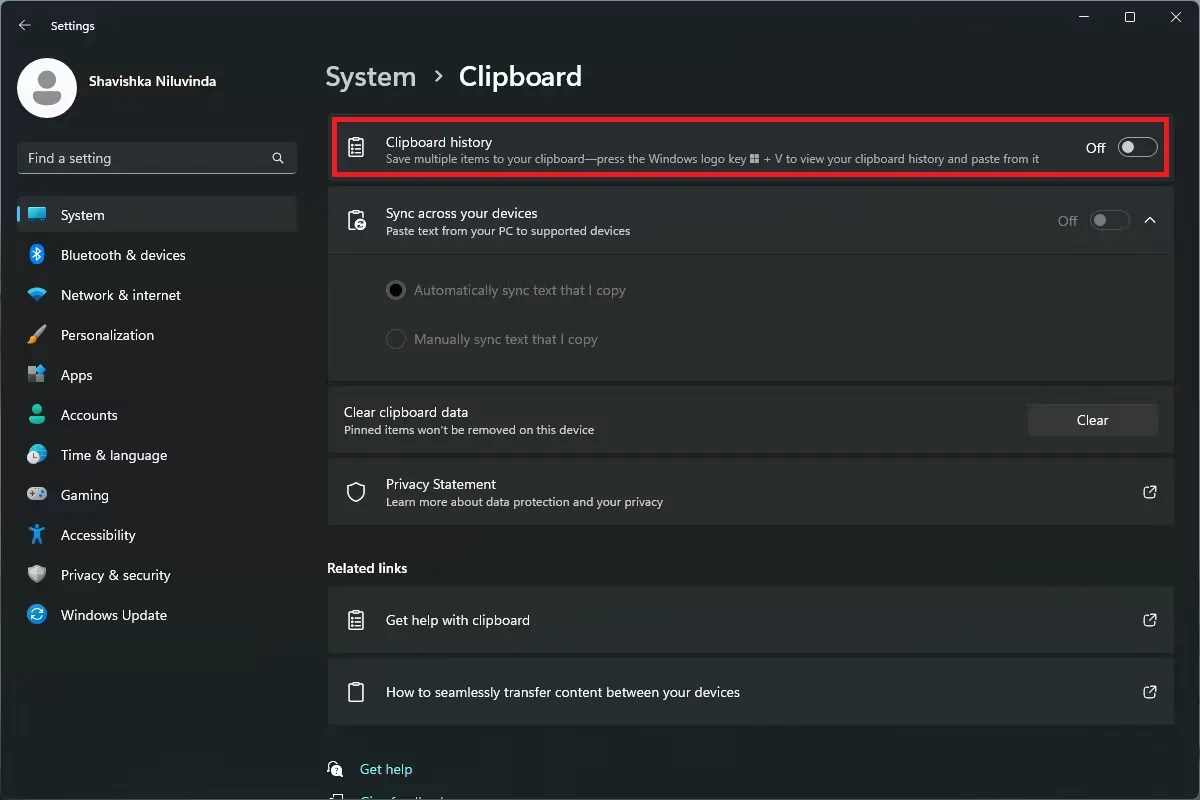Go to Accounts settings

pos(157,415)
